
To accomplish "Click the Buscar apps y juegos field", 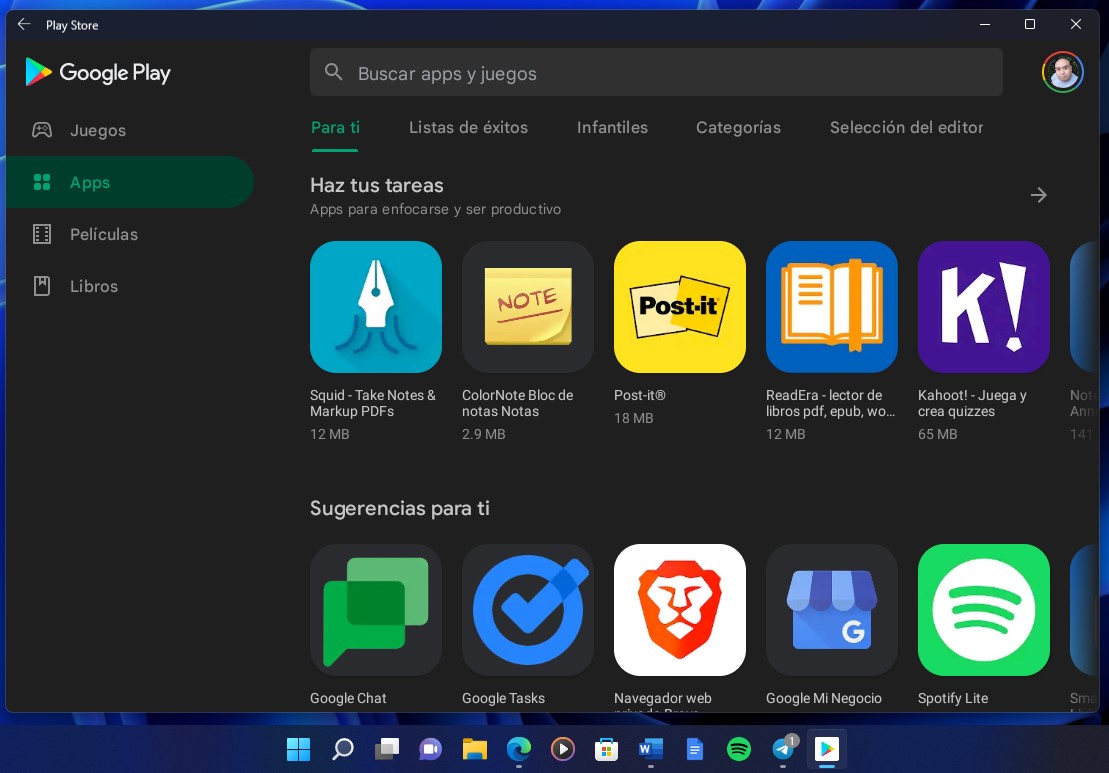I will [655, 73].
